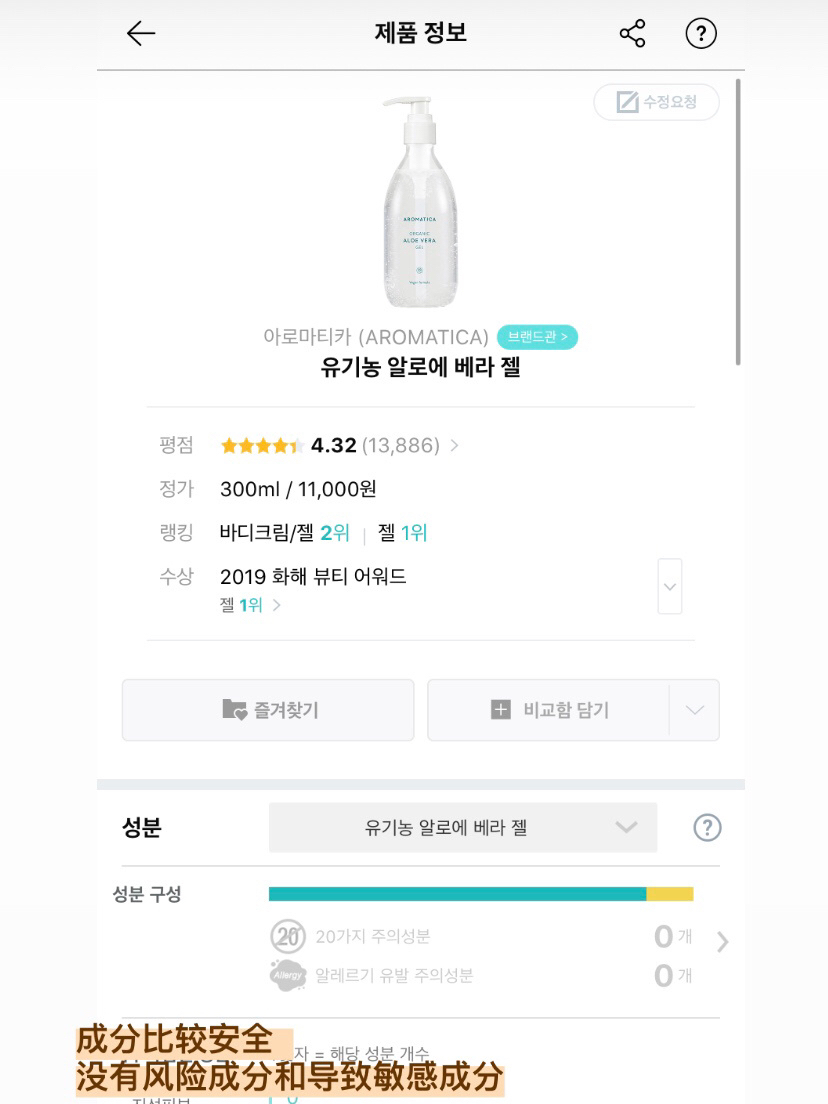Open the share icon

pos(632,34)
